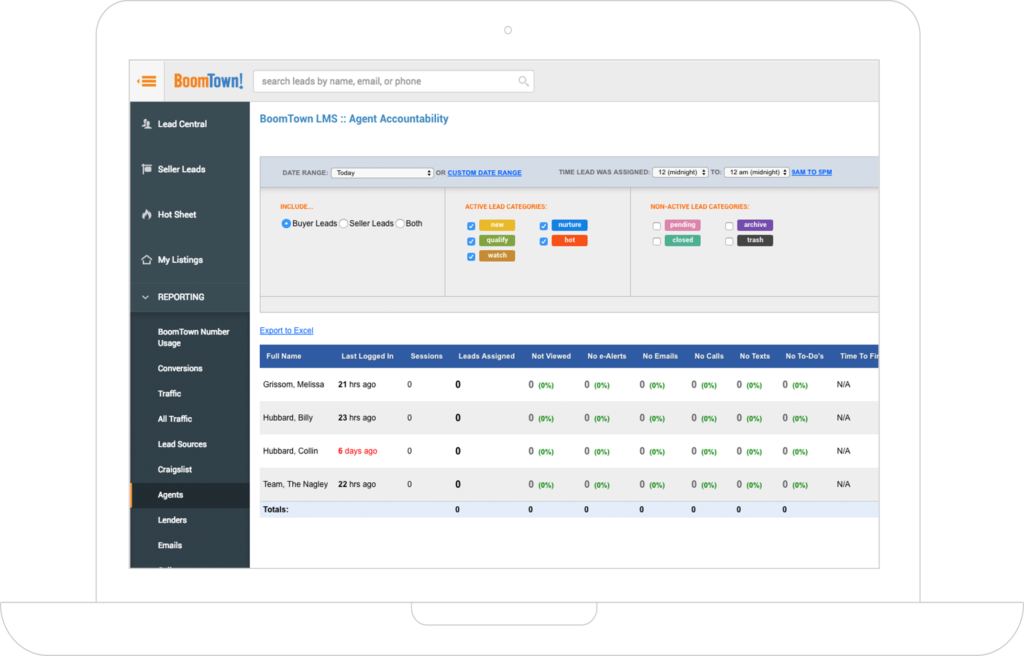Image resolution: width=1024 pixels, height=656 pixels.
Task: Open the start time 12 (midnight) dropdown
Action: 680,172
